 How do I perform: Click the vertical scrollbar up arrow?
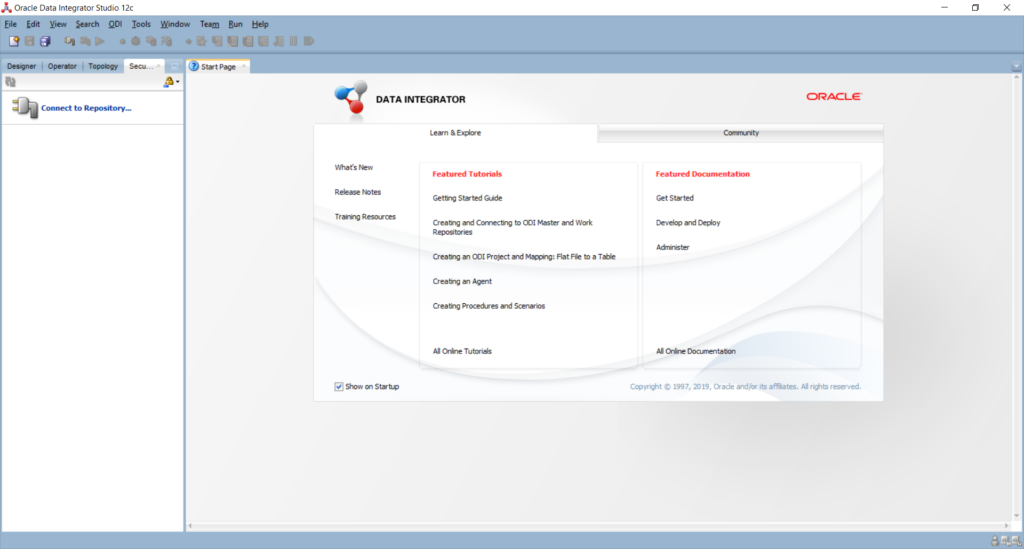[1017, 78]
